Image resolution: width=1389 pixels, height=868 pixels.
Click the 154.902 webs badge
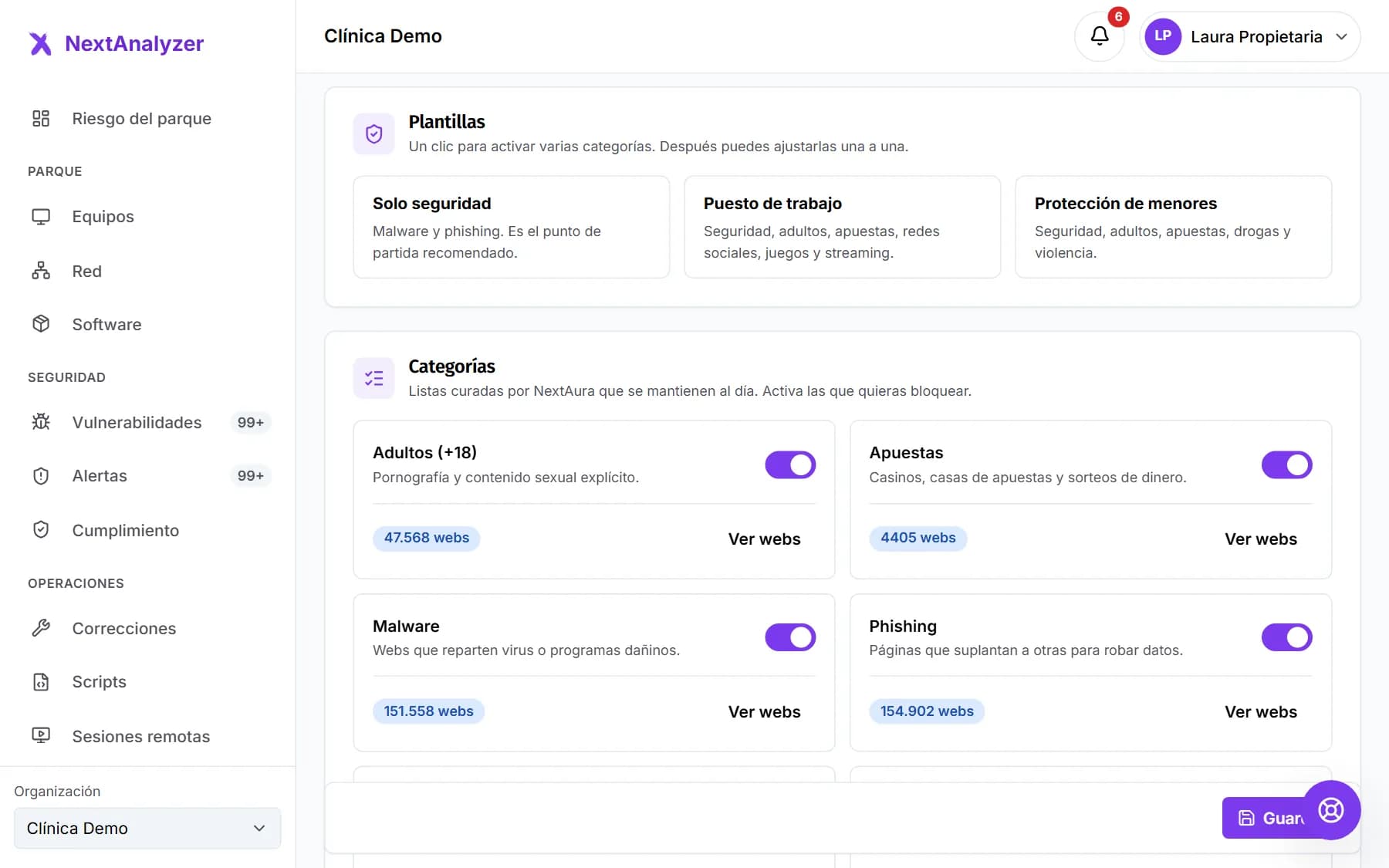(927, 711)
